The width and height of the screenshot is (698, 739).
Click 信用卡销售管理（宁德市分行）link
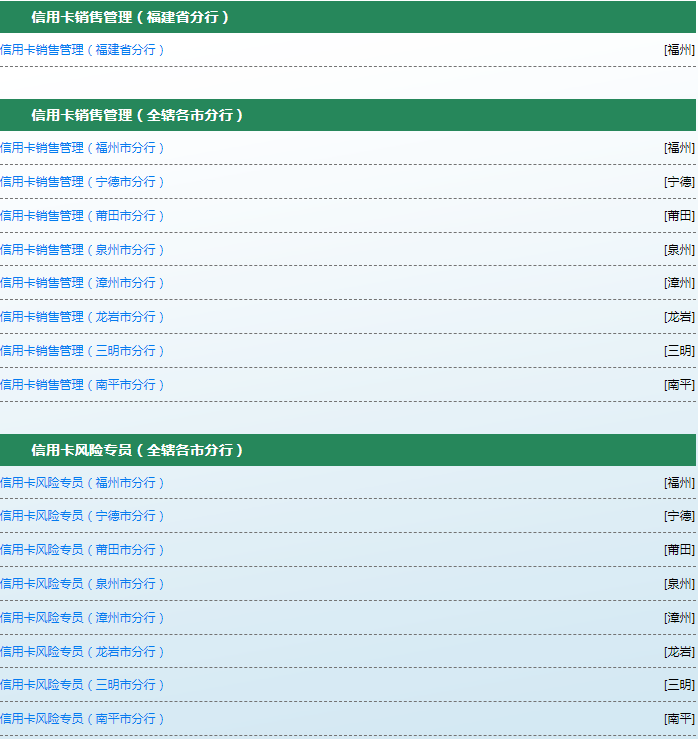[82, 182]
